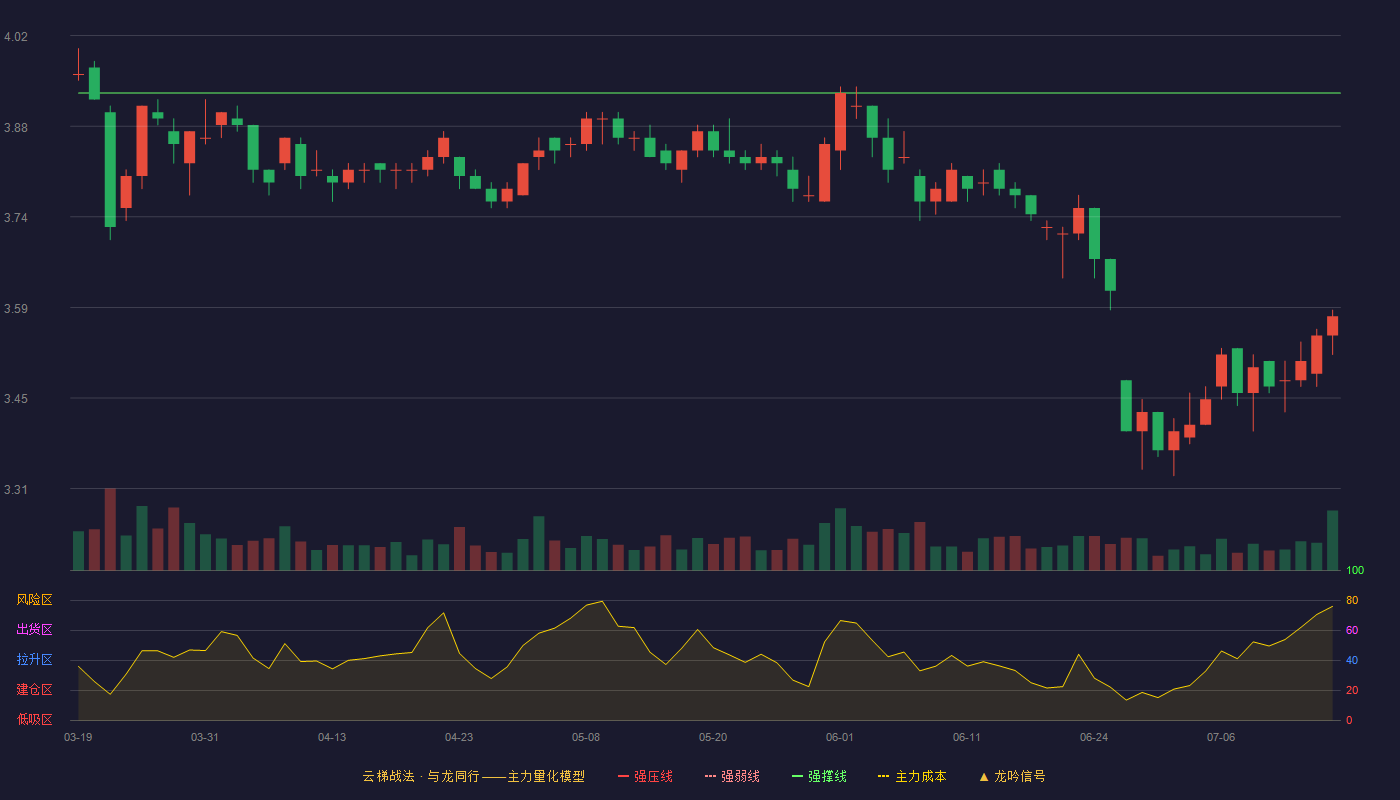
Task: Click the 04-23 date label
Action: pyautogui.click(x=459, y=737)
